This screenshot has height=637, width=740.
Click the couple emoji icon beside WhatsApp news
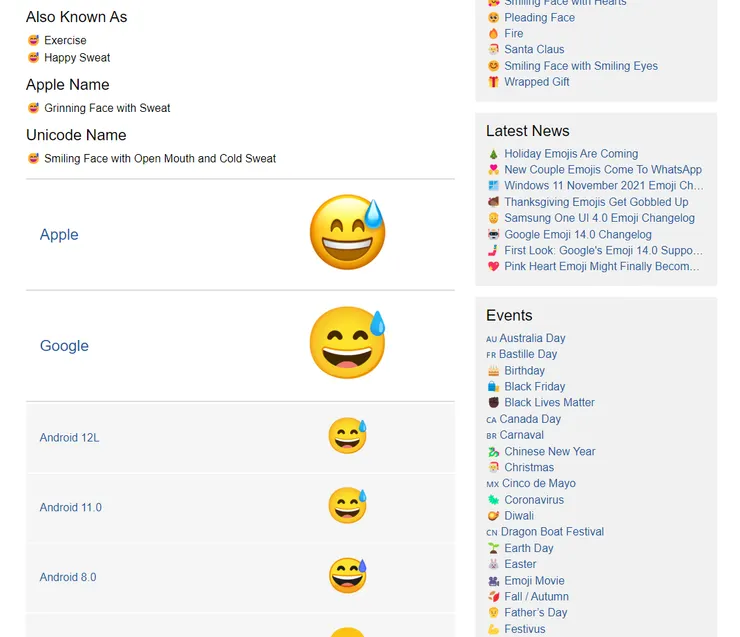click(x=493, y=170)
